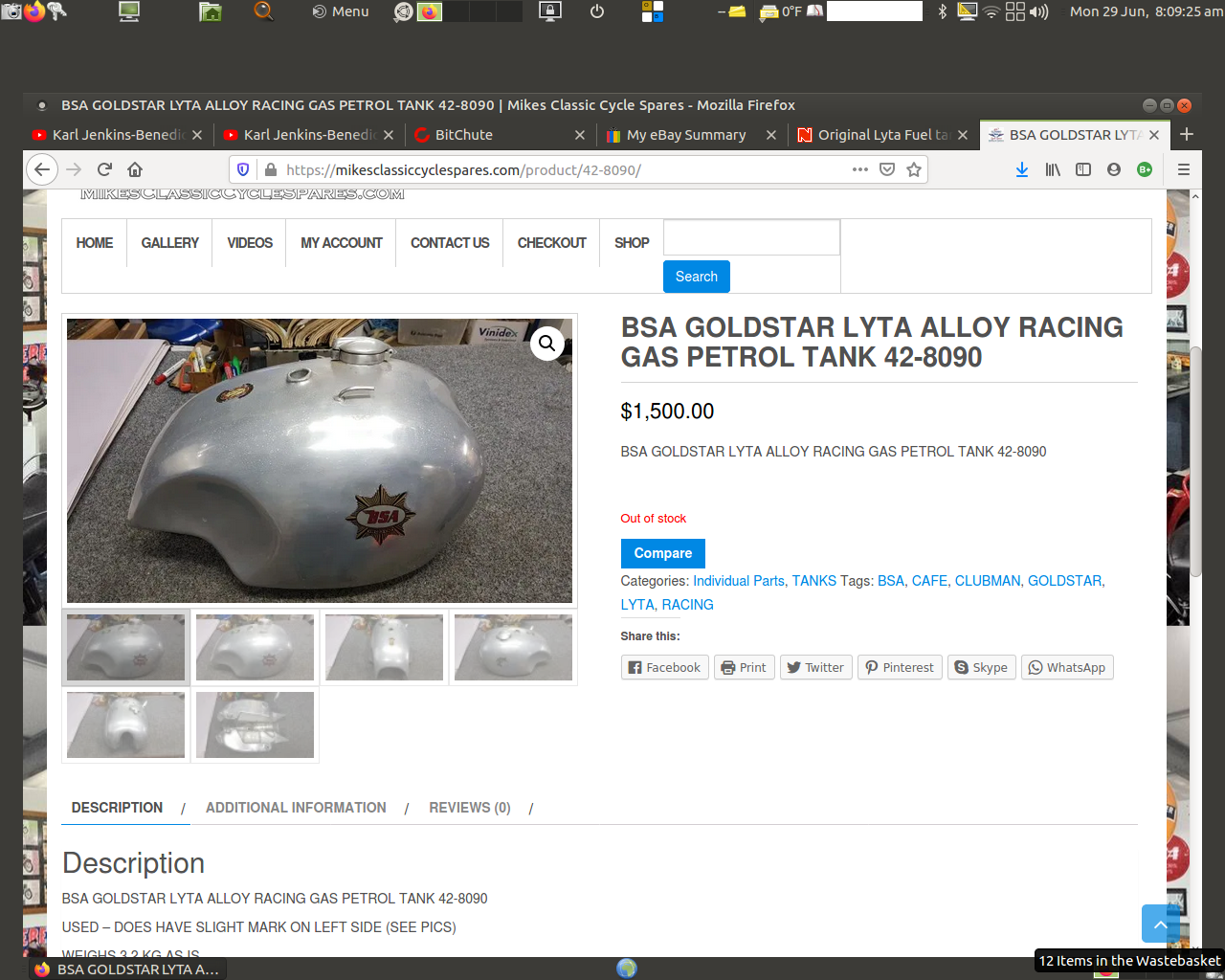Open the GALLERY menu item
The height and width of the screenshot is (980, 1225).
170,243
